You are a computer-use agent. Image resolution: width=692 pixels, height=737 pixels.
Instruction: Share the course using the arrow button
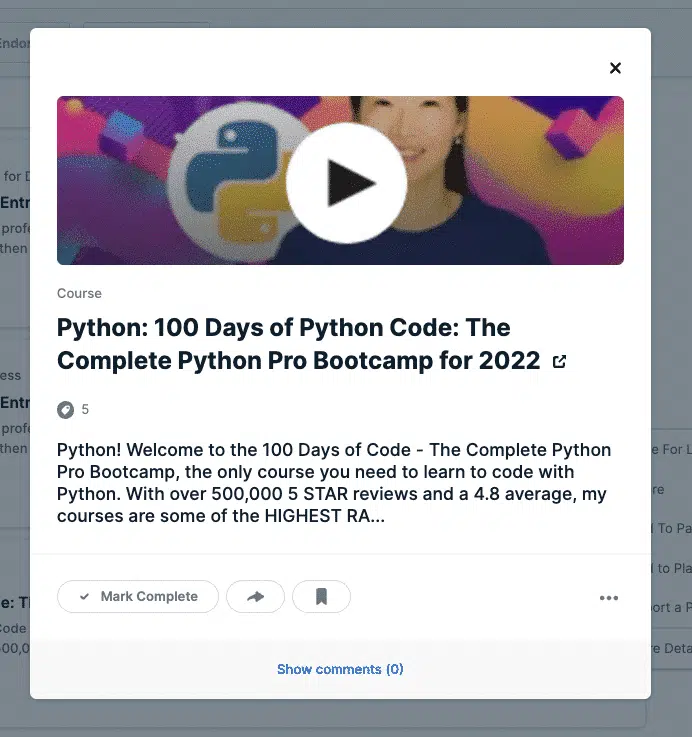point(255,596)
